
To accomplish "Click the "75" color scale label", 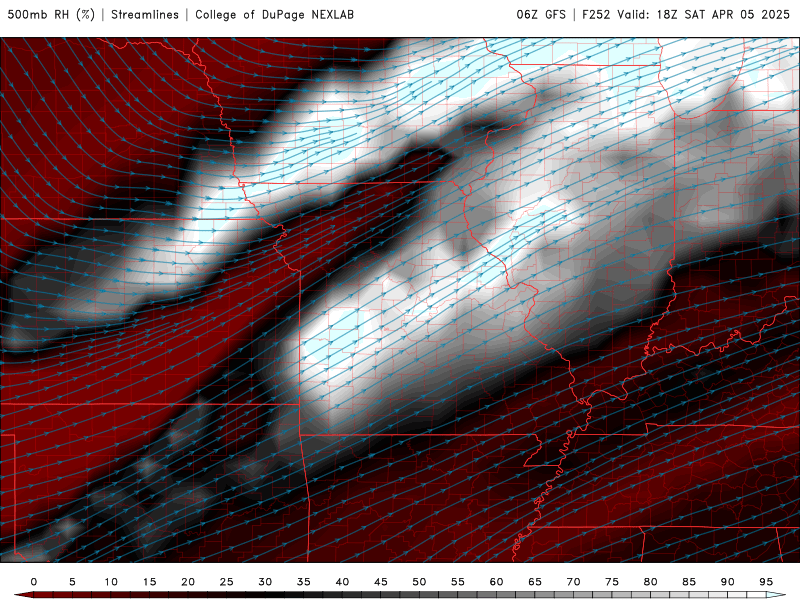I will tap(612, 582).
